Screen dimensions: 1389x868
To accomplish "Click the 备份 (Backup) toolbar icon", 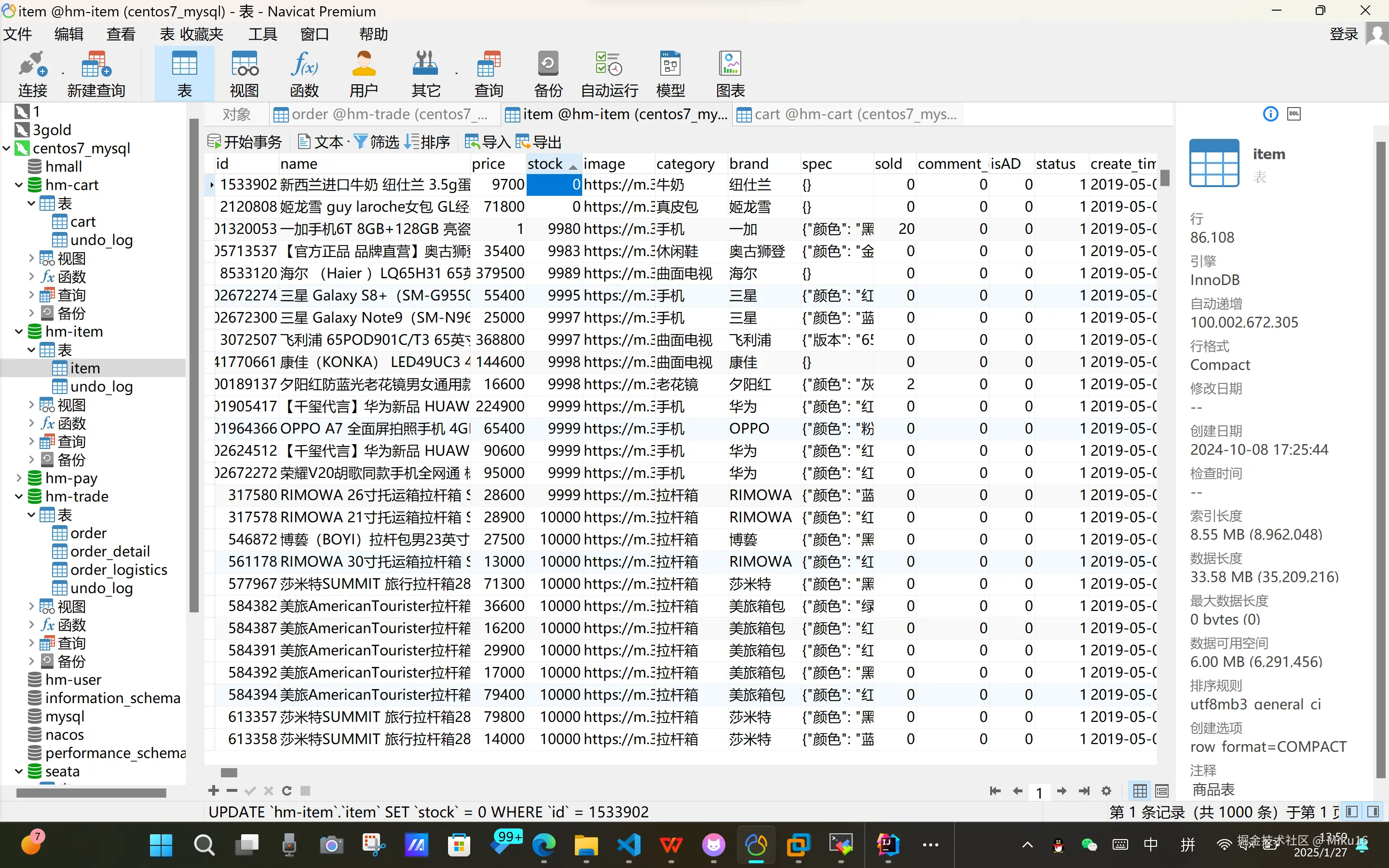I will (547, 73).
